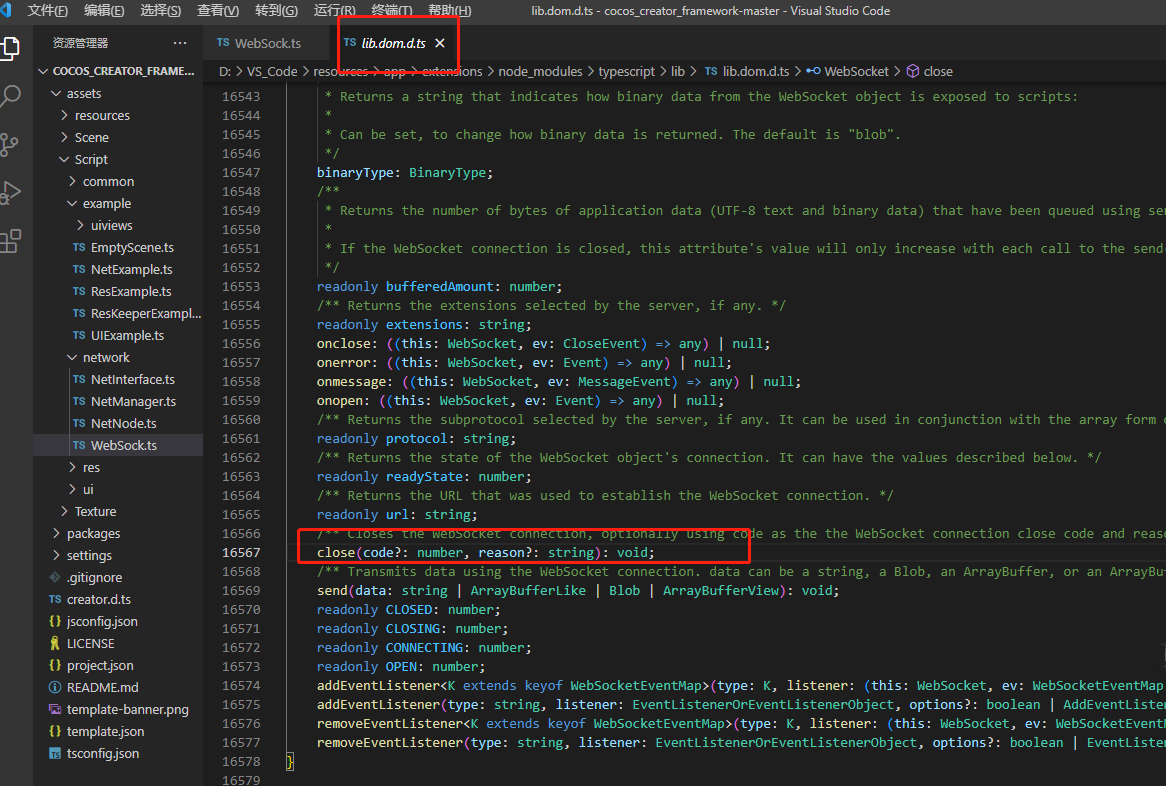
Task: Open the 编辑(E) menu
Action: point(104,10)
